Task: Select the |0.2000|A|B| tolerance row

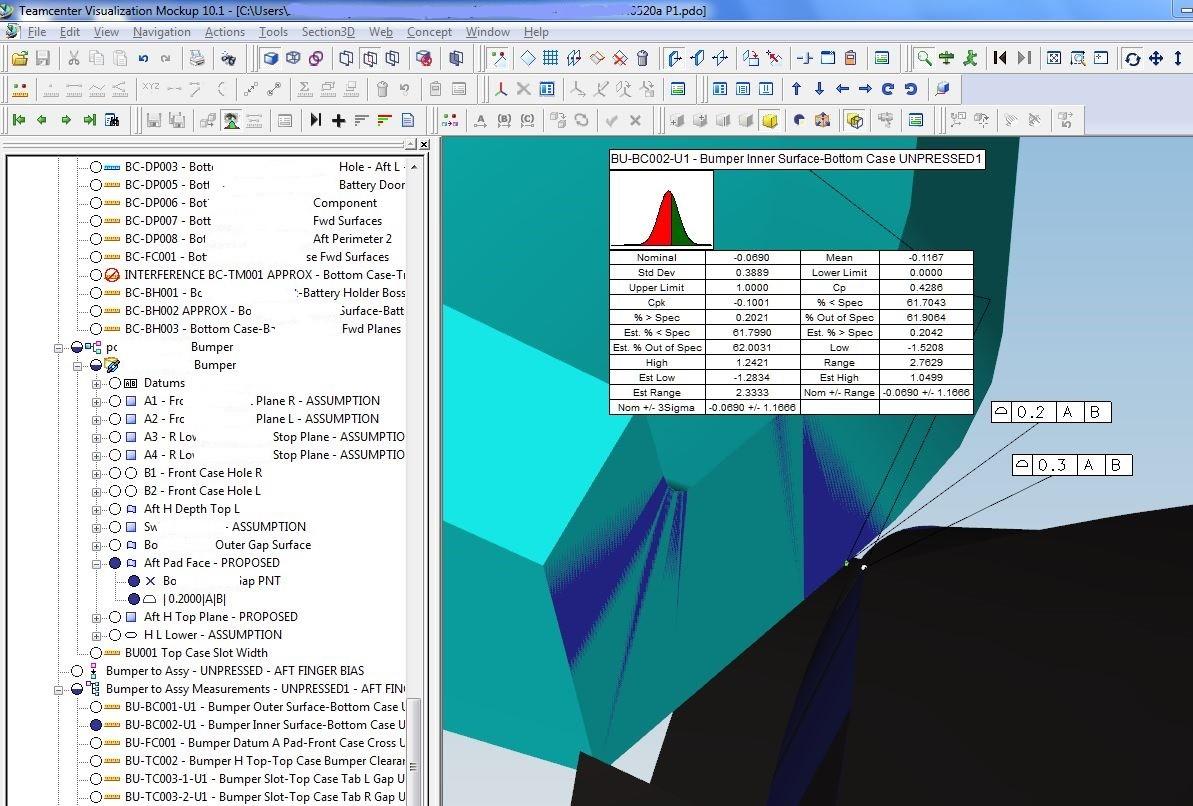Action: point(194,599)
